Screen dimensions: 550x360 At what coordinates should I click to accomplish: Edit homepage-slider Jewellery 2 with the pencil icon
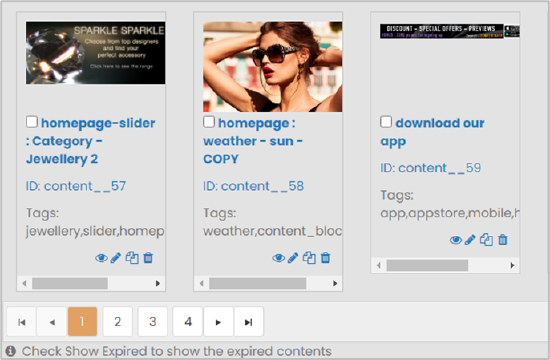pos(116,258)
